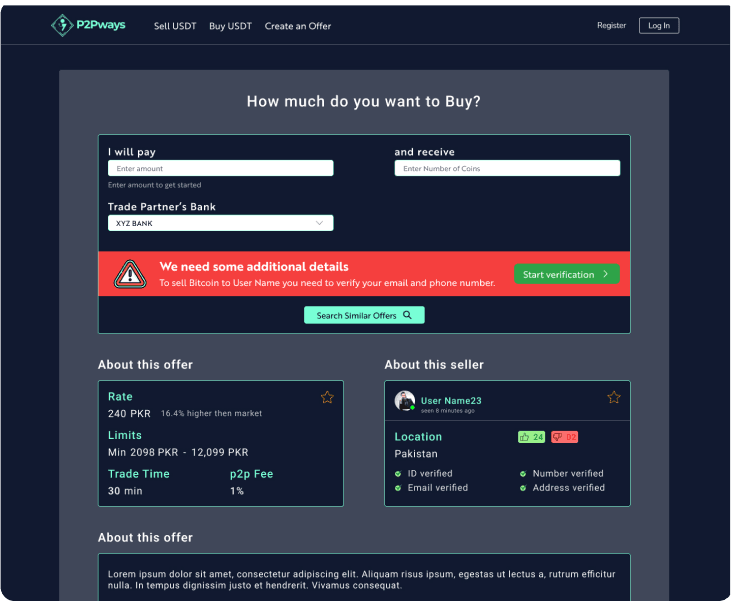Click Search Similar Offers button
The image size is (733, 601).
pyautogui.click(x=364, y=315)
